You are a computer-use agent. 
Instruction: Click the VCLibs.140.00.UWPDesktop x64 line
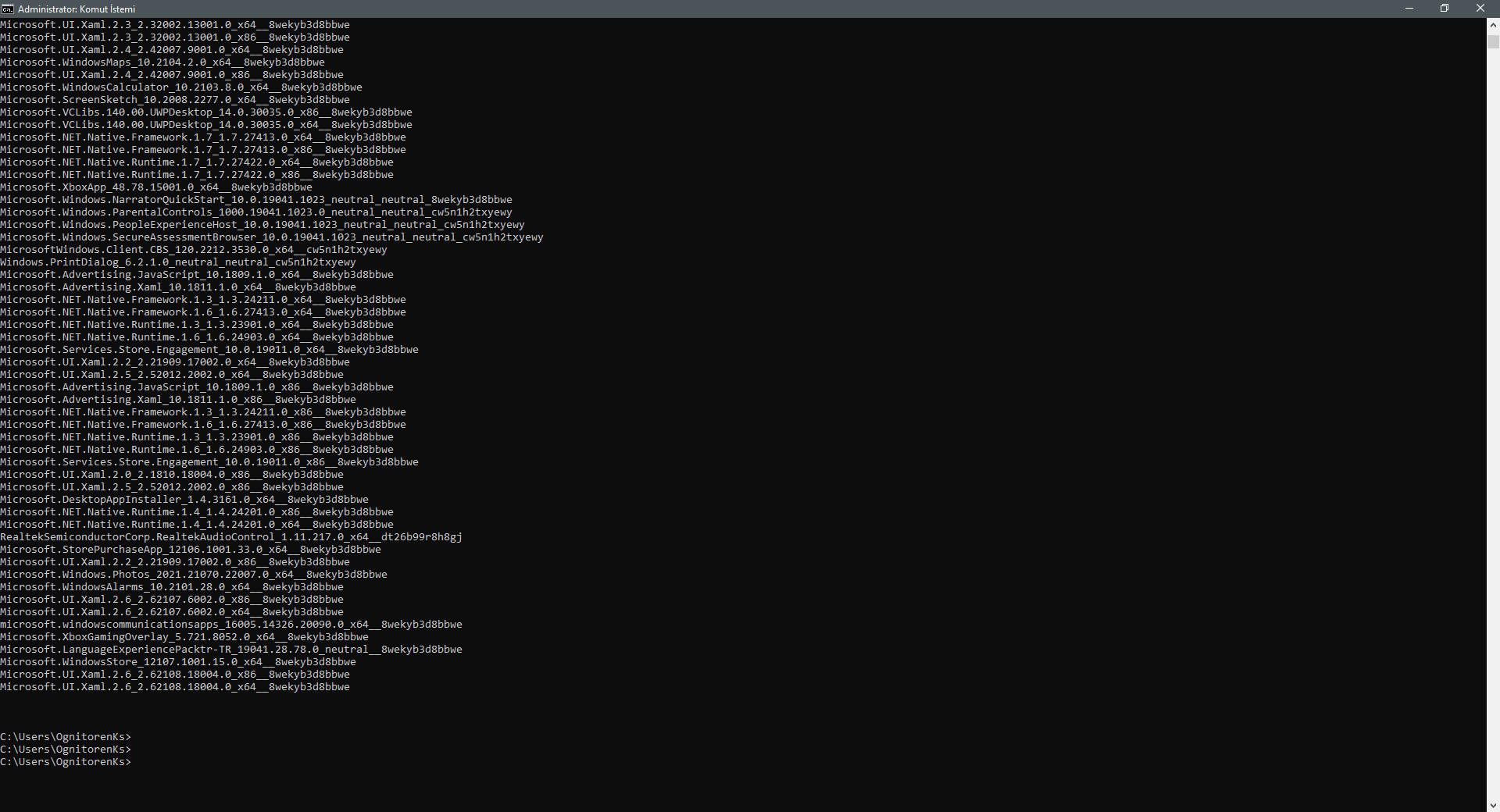pos(206,125)
